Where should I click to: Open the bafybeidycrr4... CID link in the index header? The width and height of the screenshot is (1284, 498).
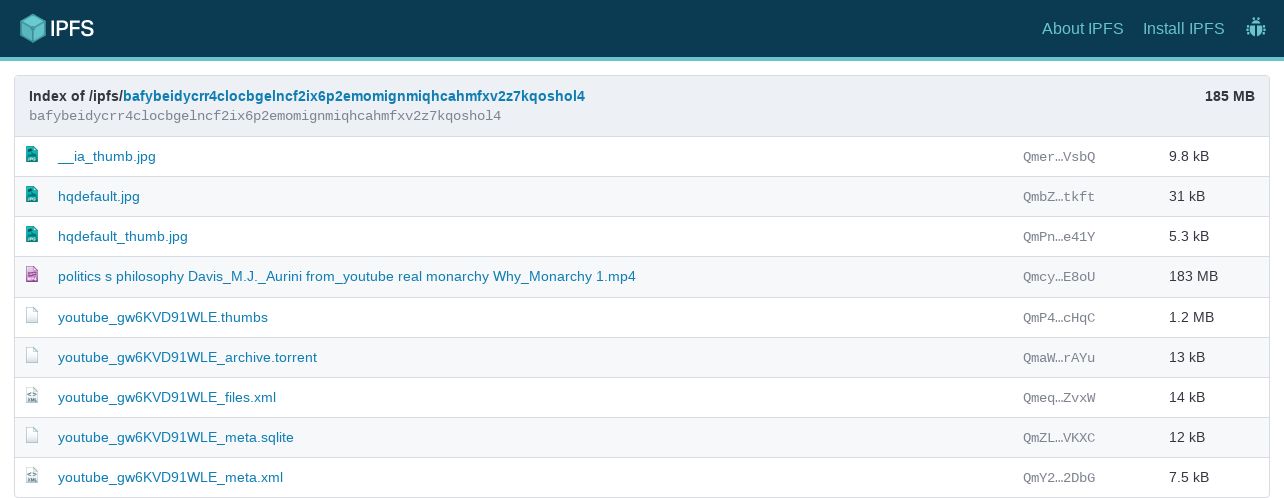pos(354,96)
